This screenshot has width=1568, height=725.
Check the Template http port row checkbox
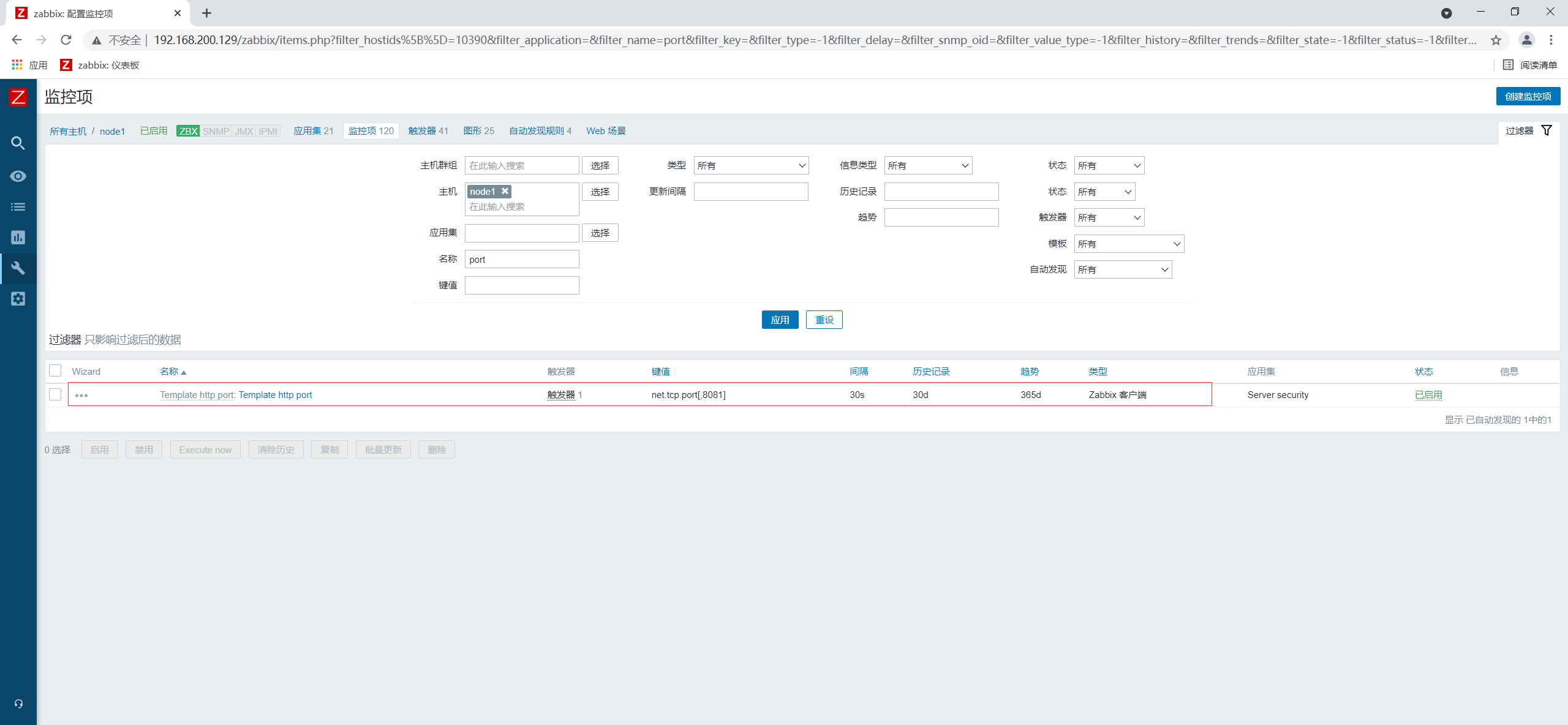click(55, 394)
